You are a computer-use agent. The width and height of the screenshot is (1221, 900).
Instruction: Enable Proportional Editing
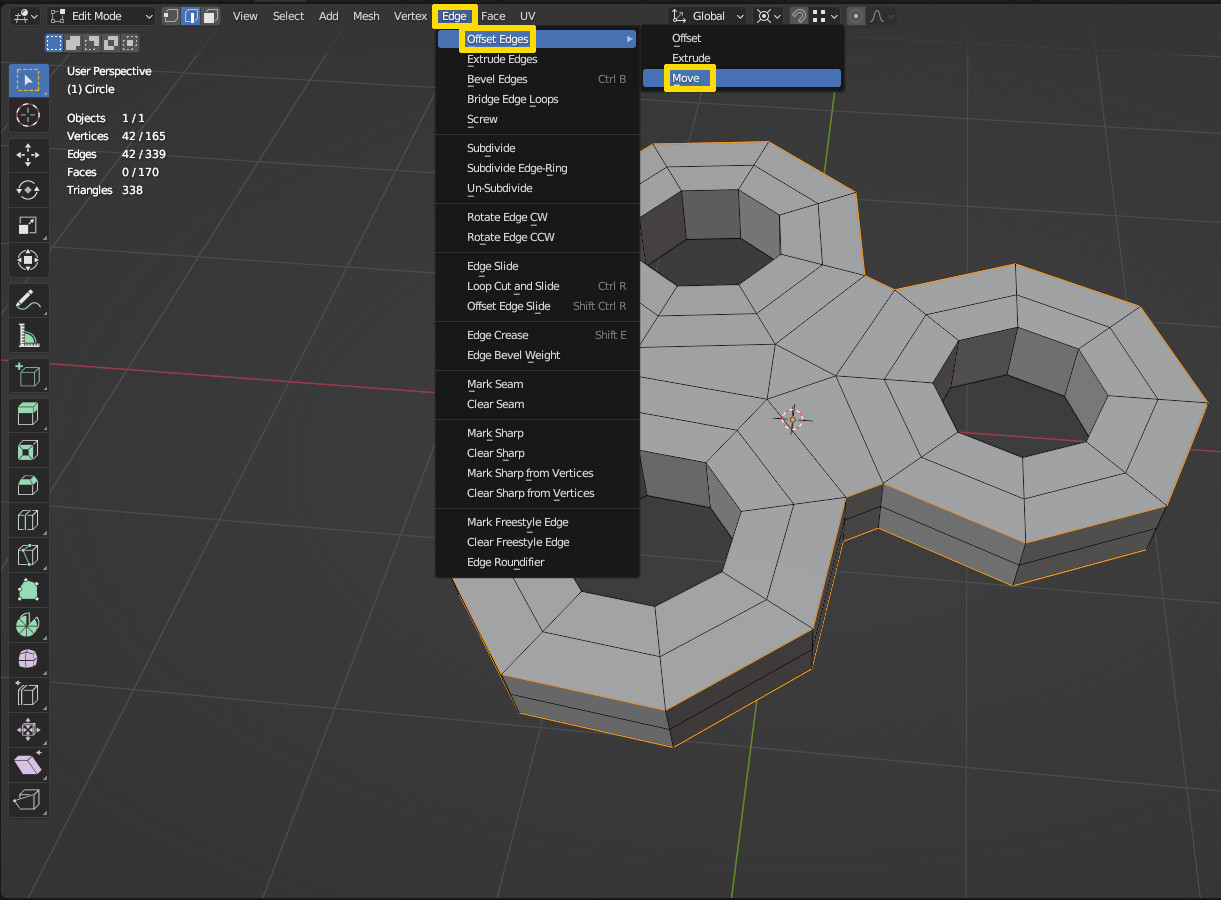(856, 16)
